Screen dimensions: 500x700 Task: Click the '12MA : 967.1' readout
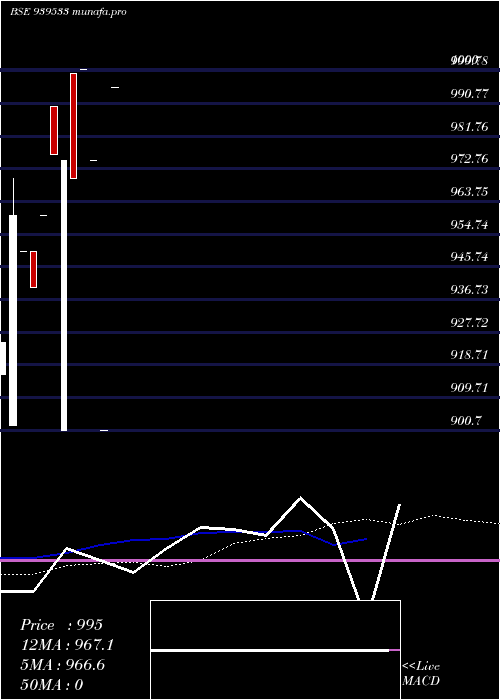[x=67, y=645]
